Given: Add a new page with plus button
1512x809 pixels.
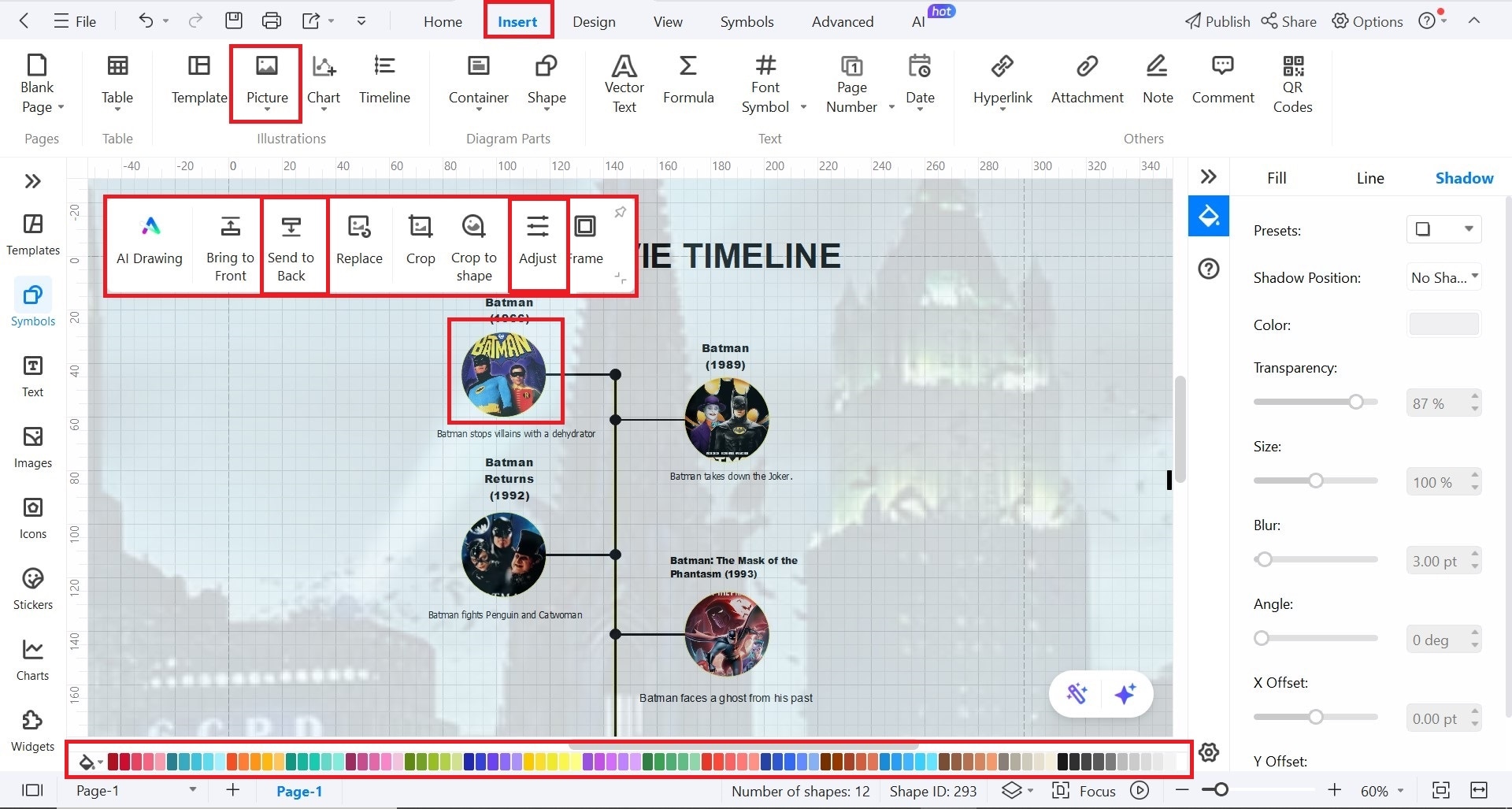Looking at the screenshot, I should (233, 790).
